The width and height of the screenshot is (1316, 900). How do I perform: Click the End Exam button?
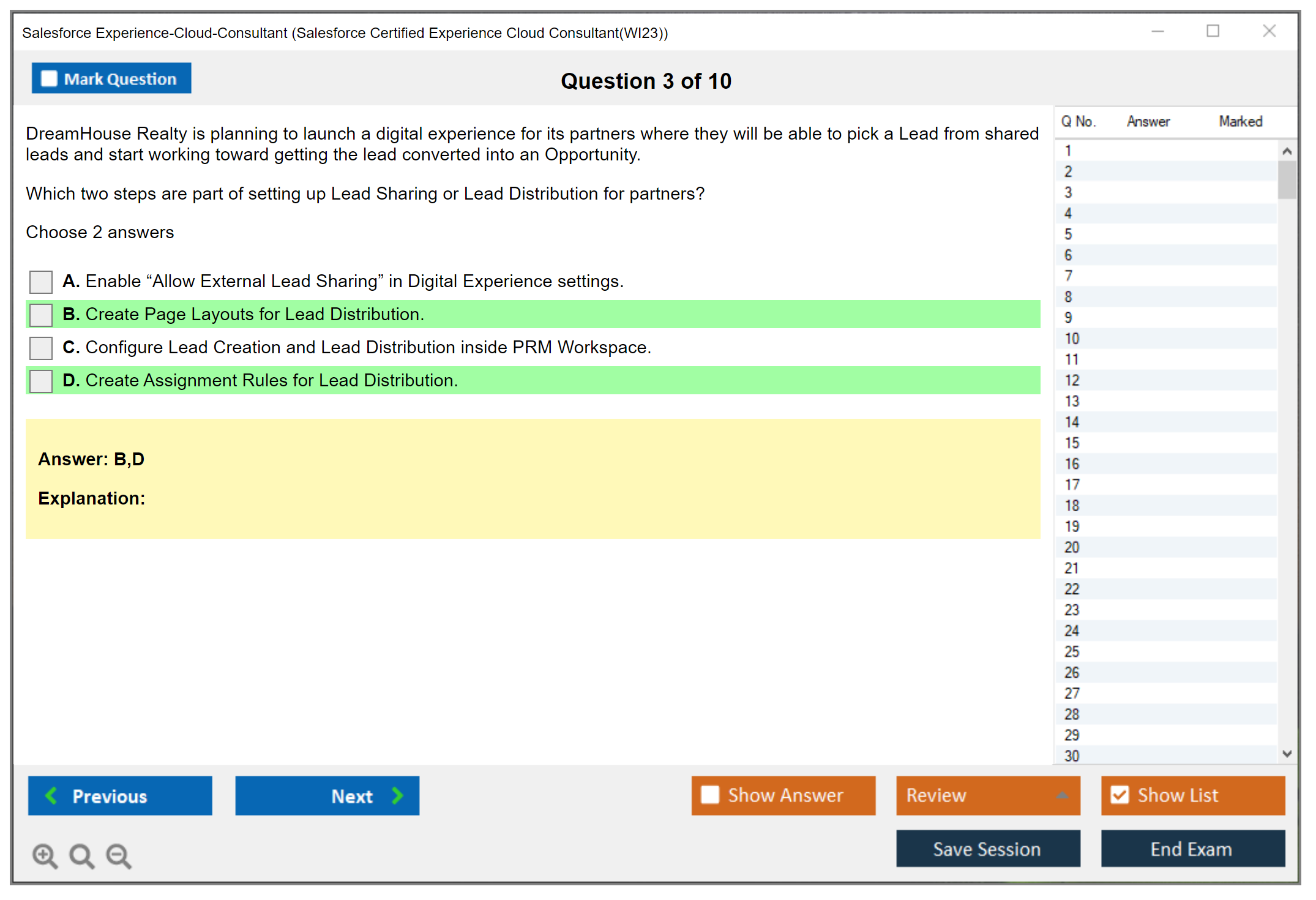1192,849
